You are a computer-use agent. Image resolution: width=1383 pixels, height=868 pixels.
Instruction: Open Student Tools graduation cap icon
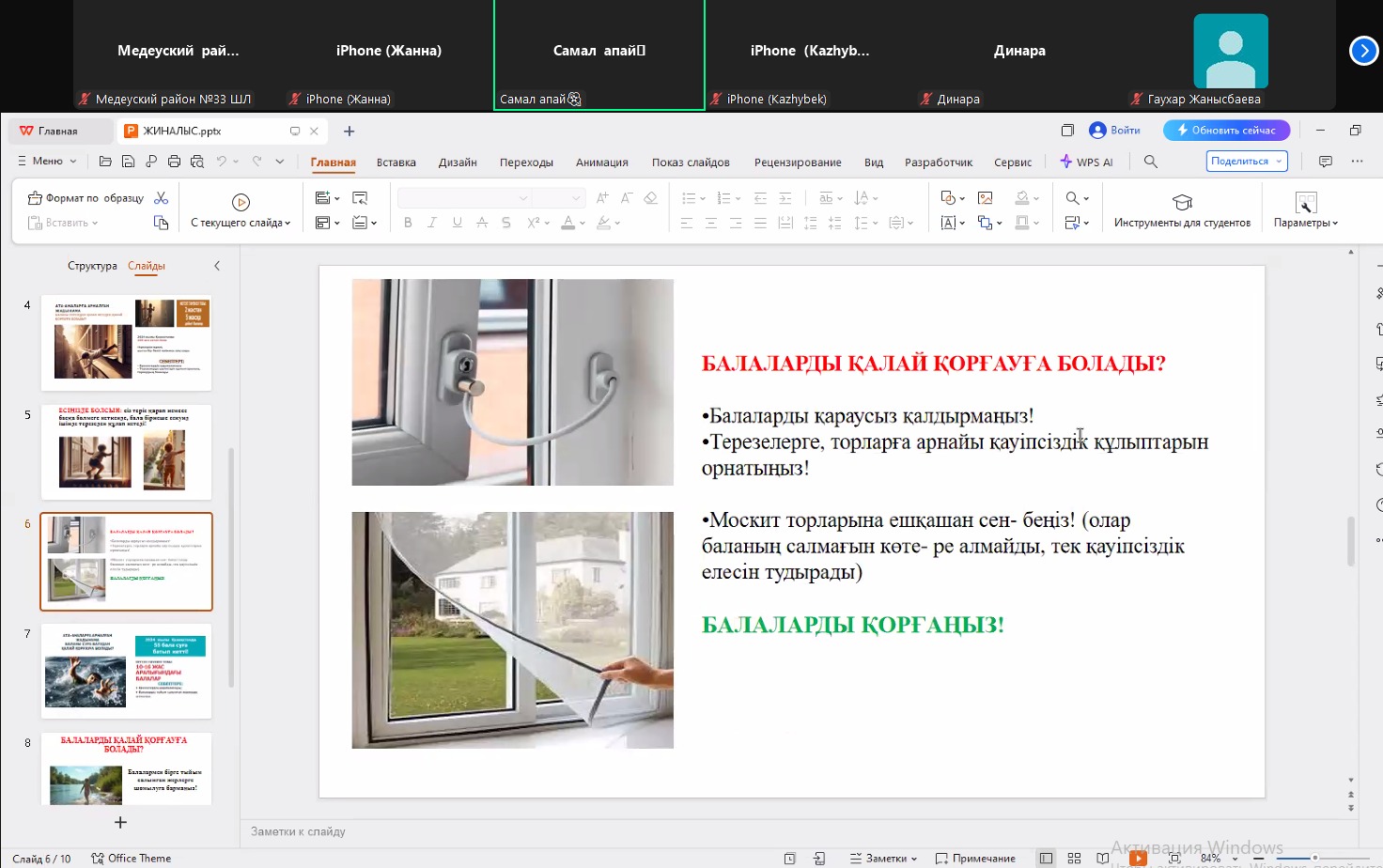pyautogui.click(x=1182, y=202)
